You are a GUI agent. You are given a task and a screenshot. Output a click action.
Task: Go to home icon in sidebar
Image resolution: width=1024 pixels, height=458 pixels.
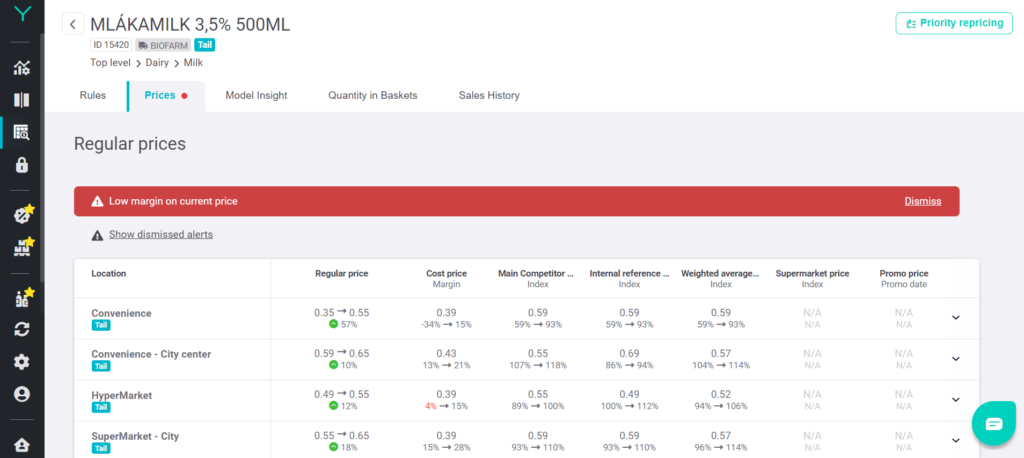(22, 445)
